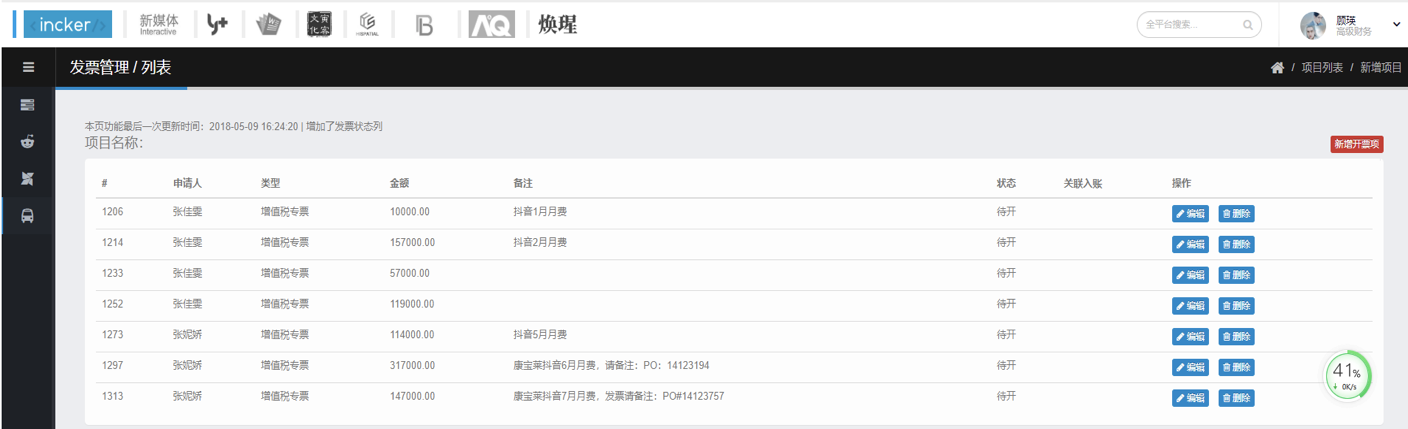
Task: Click the user avatar picture
Action: pos(1313,25)
